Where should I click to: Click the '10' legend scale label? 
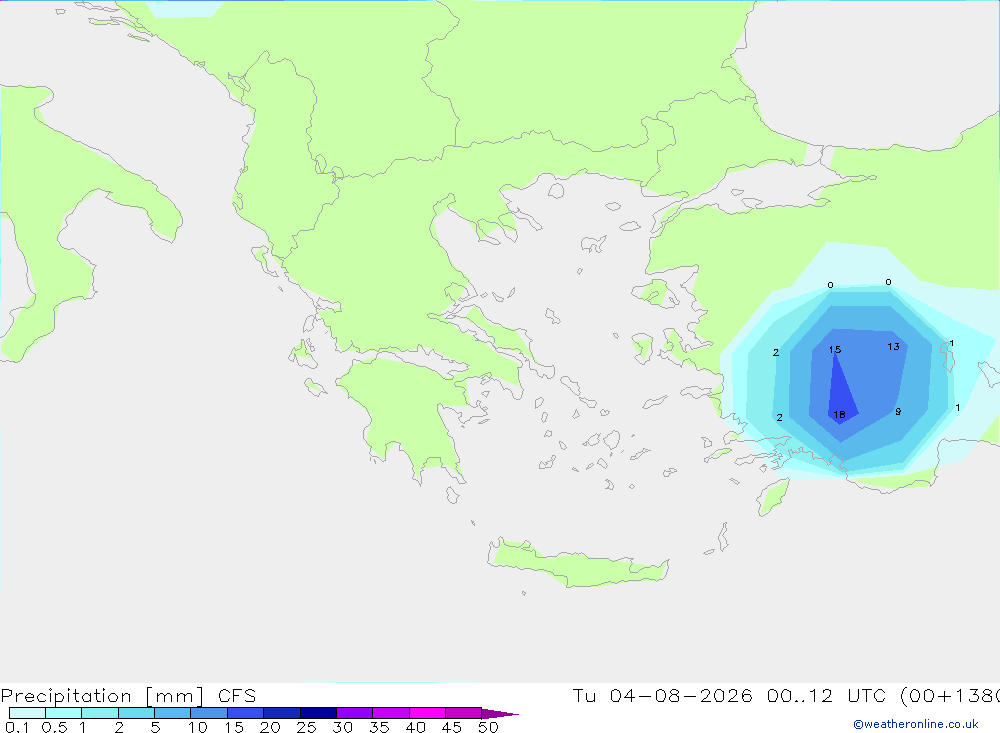[198, 727]
